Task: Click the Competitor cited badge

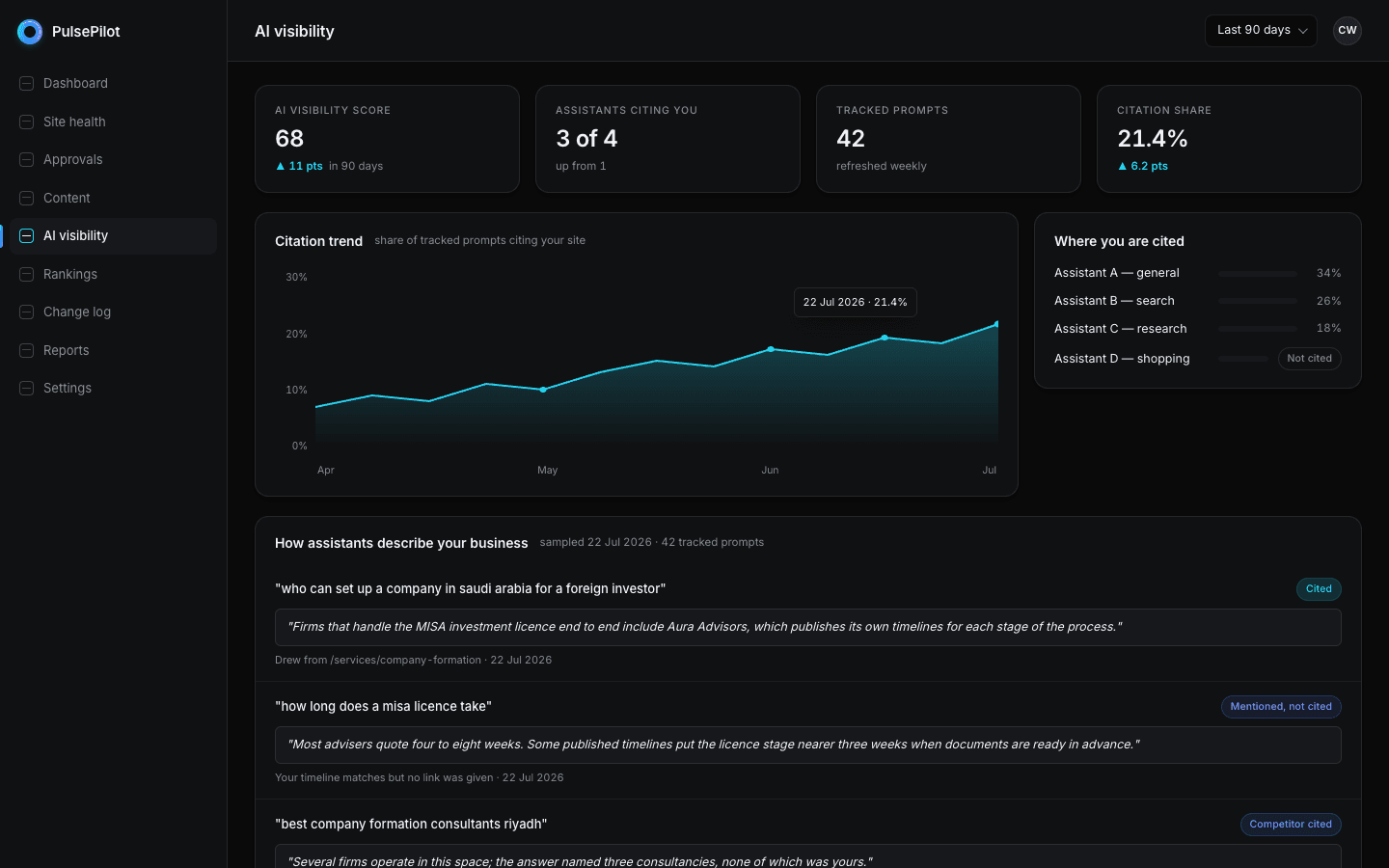Action: coord(1291,825)
